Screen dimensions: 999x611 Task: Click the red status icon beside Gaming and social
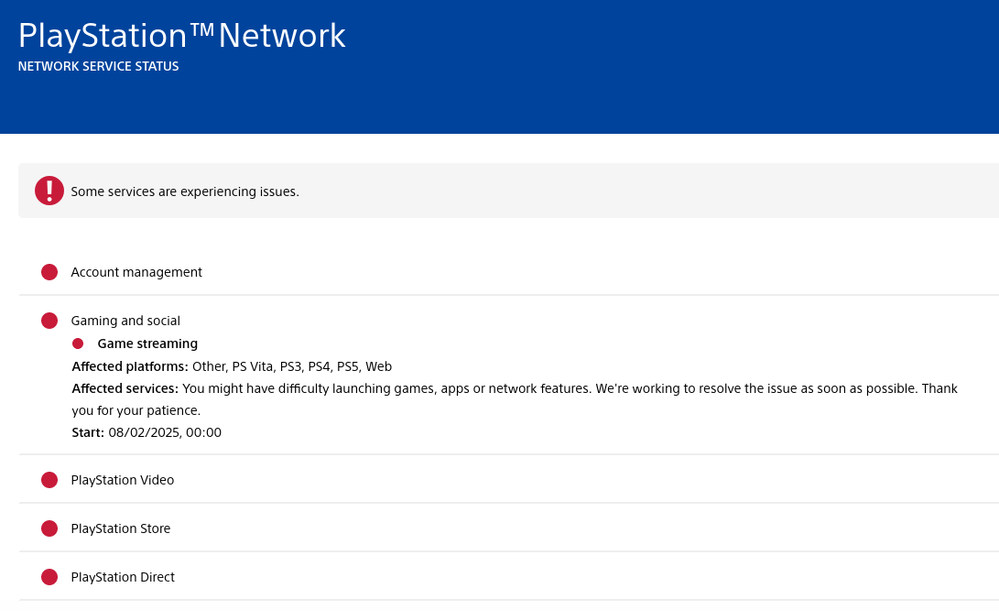coord(49,320)
